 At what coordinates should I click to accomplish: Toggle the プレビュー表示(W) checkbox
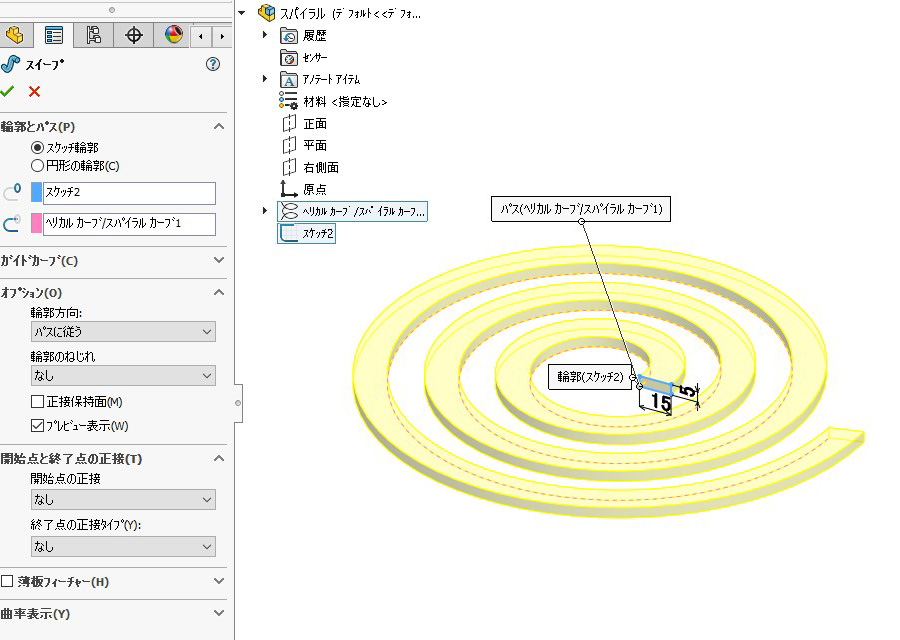38,426
